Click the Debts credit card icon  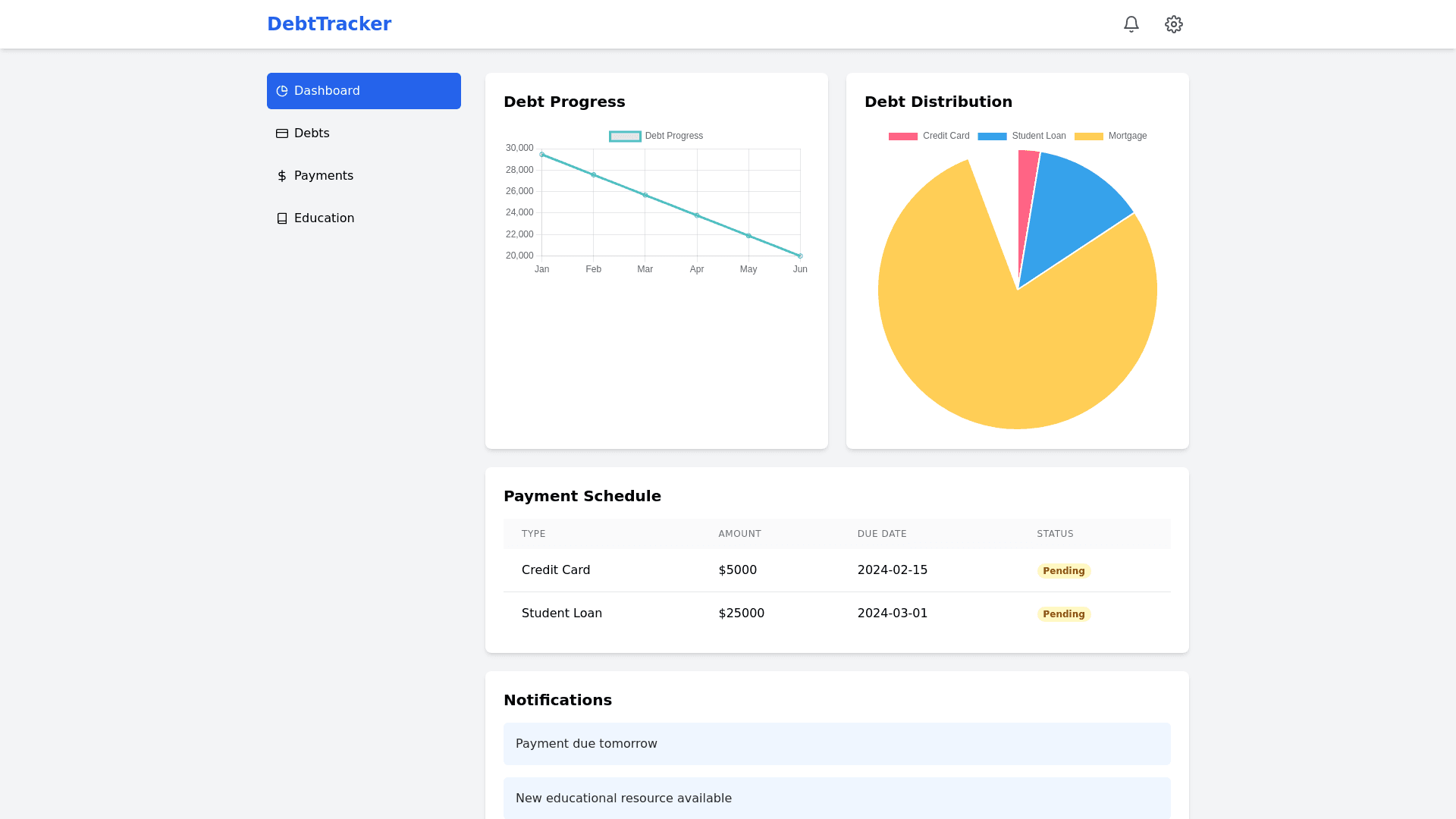(x=282, y=133)
